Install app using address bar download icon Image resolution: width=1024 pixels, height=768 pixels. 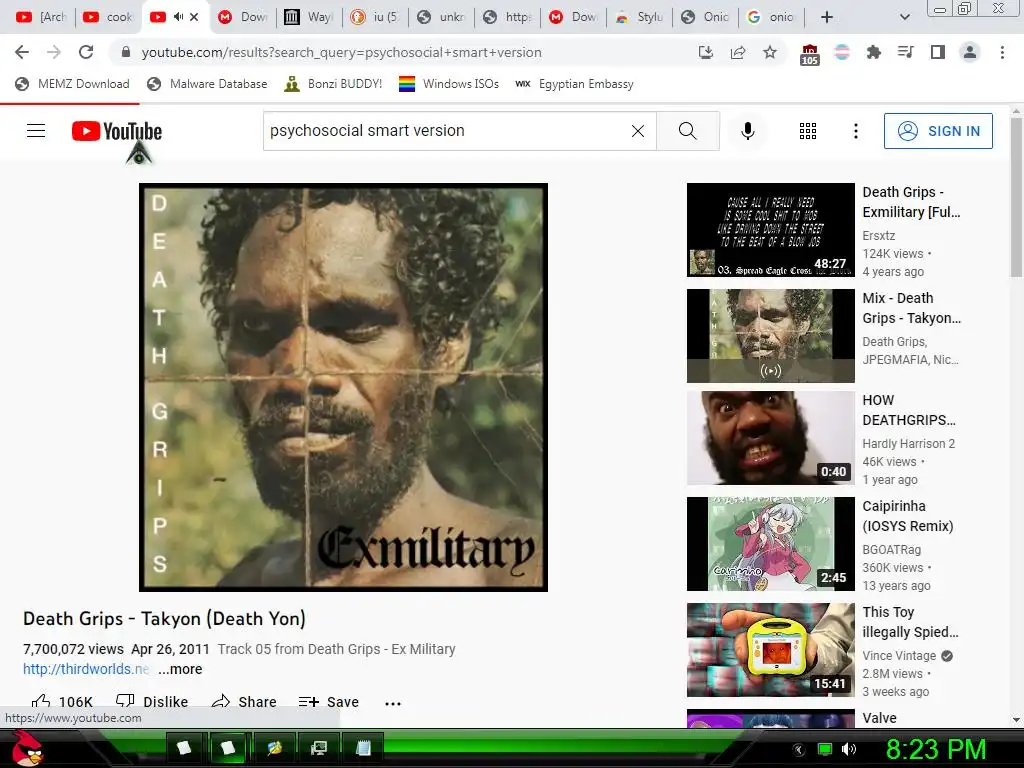point(705,52)
